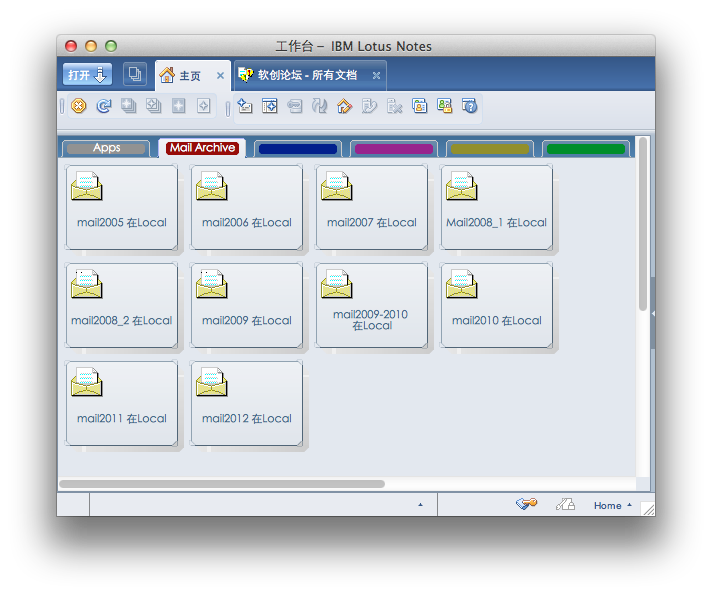Click the blue help question mark icon
This screenshot has height=595, width=712.
[469, 106]
